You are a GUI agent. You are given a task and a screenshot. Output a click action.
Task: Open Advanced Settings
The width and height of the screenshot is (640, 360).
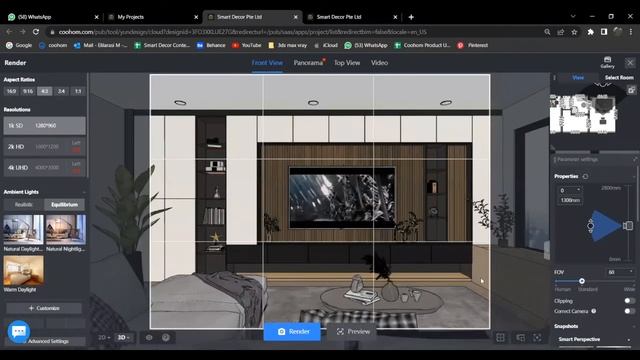(48, 341)
